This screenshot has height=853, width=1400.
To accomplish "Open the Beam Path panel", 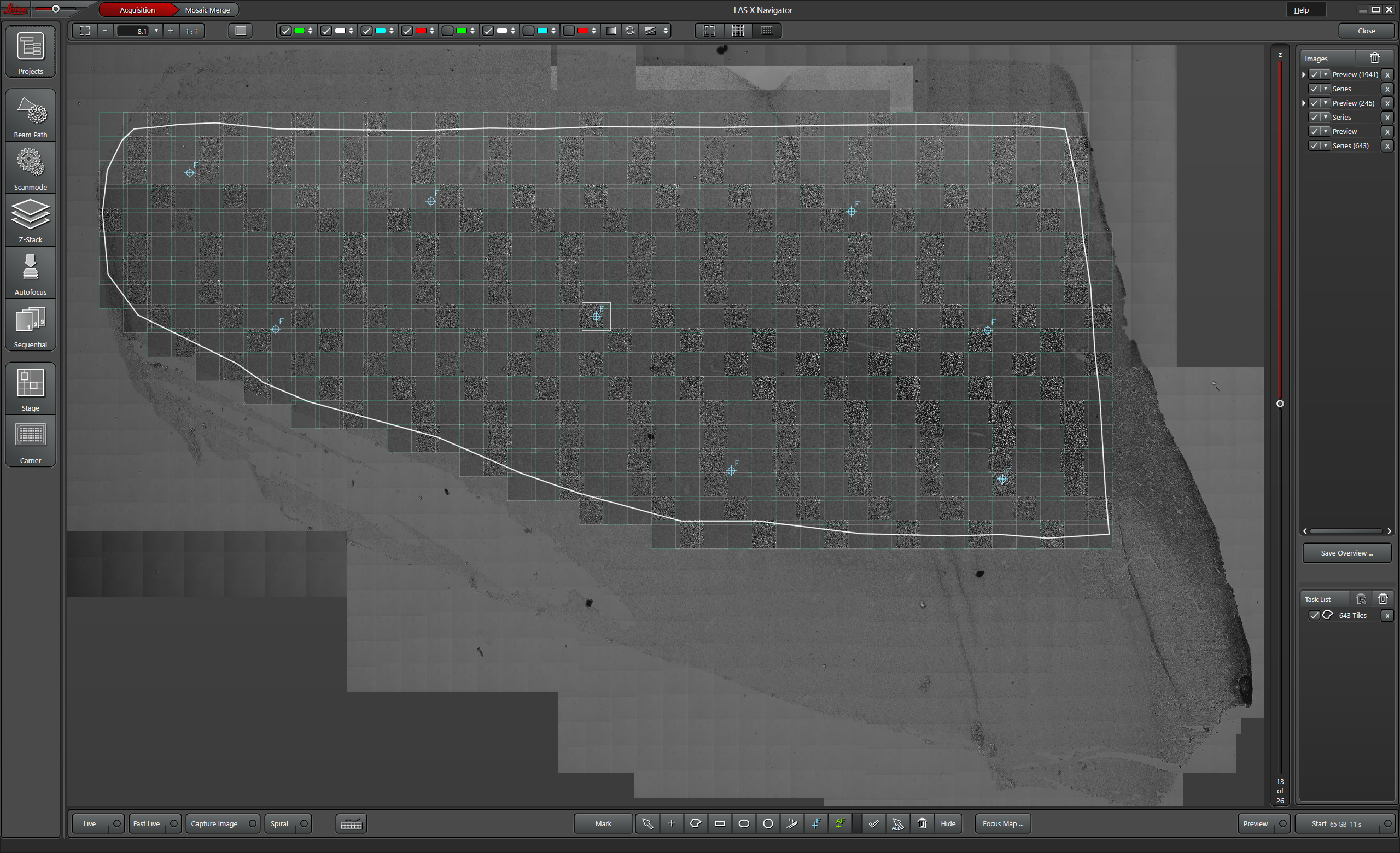I will [31, 116].
